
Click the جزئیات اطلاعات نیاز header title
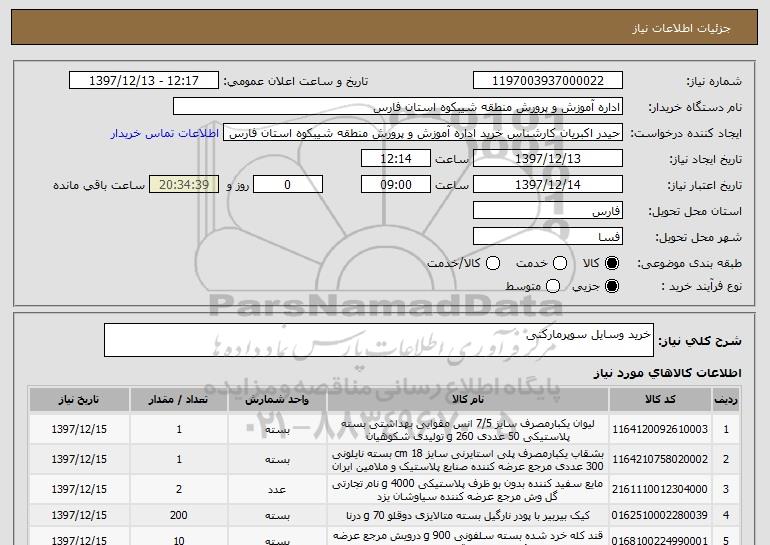tap(682, 28)
